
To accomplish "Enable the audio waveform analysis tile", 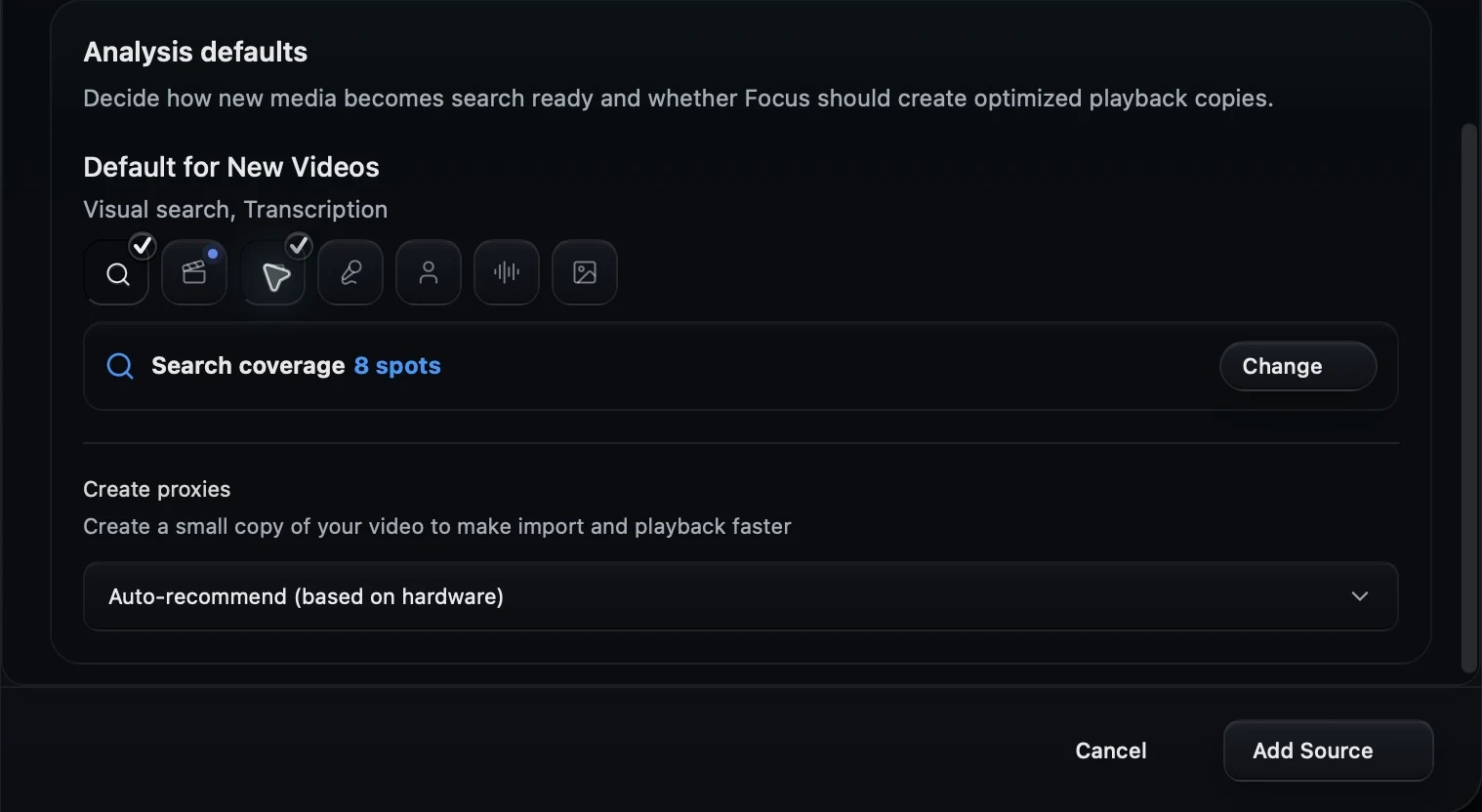I will (x=507, y=272).
